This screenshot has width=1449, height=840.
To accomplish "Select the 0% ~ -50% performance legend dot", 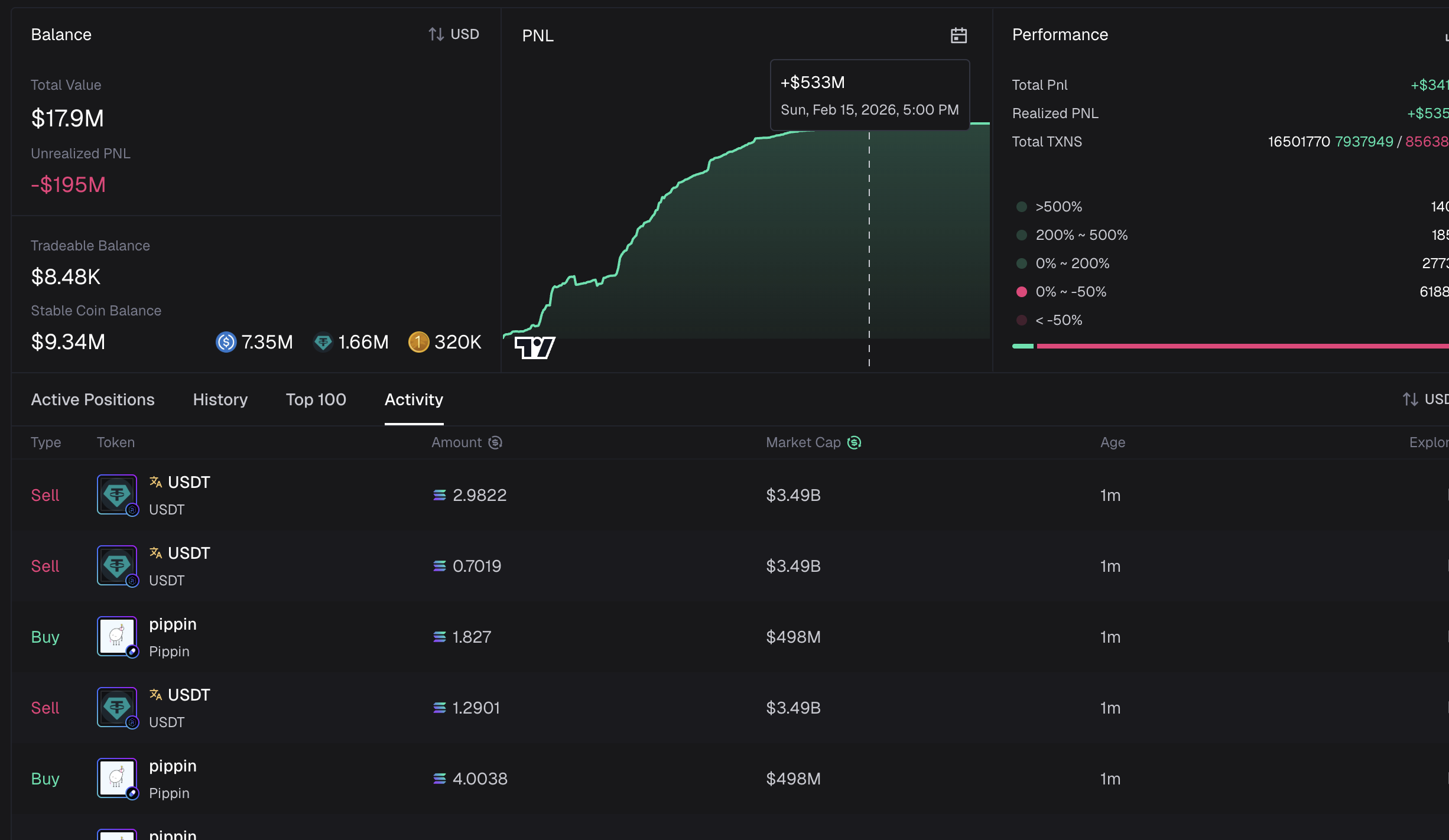I will point(1021,292).
